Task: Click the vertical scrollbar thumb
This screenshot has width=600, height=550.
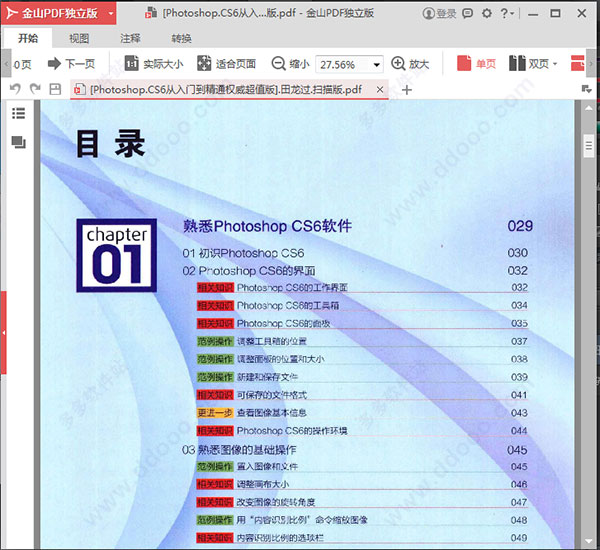Action: (x=589, y=145)
